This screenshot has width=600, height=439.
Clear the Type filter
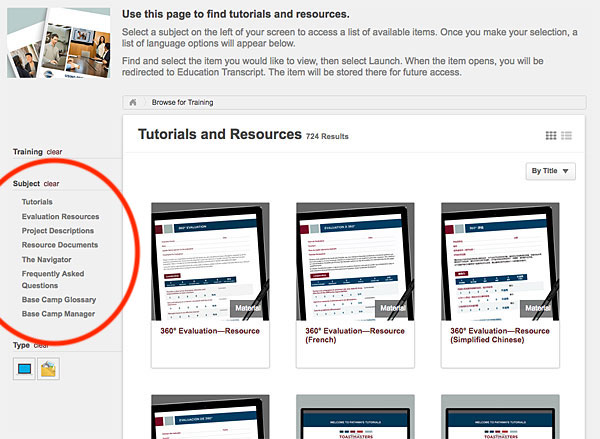tap(42, 345)
